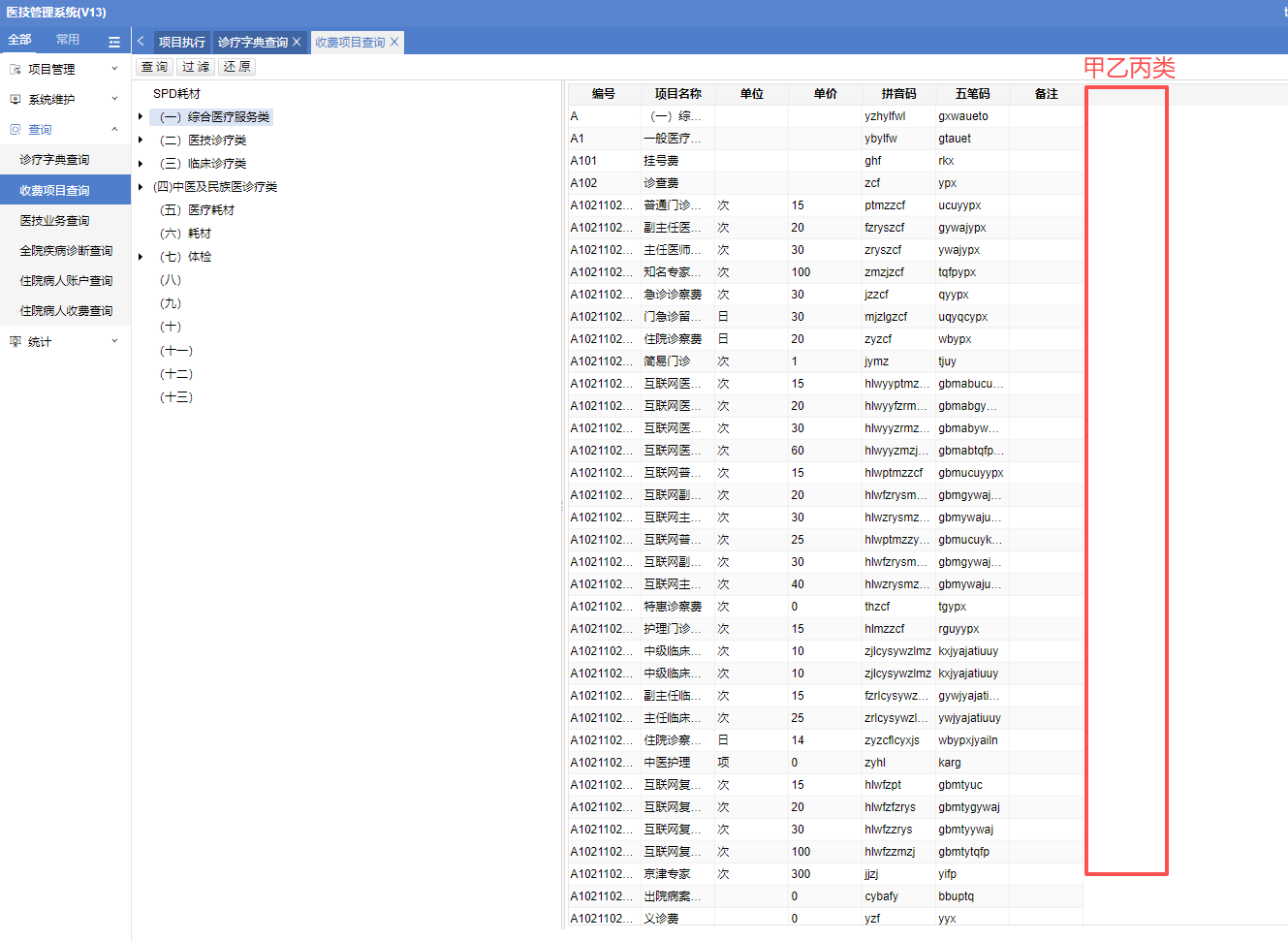Click the cybafy pinyin code cell

[x=898, y=896]
